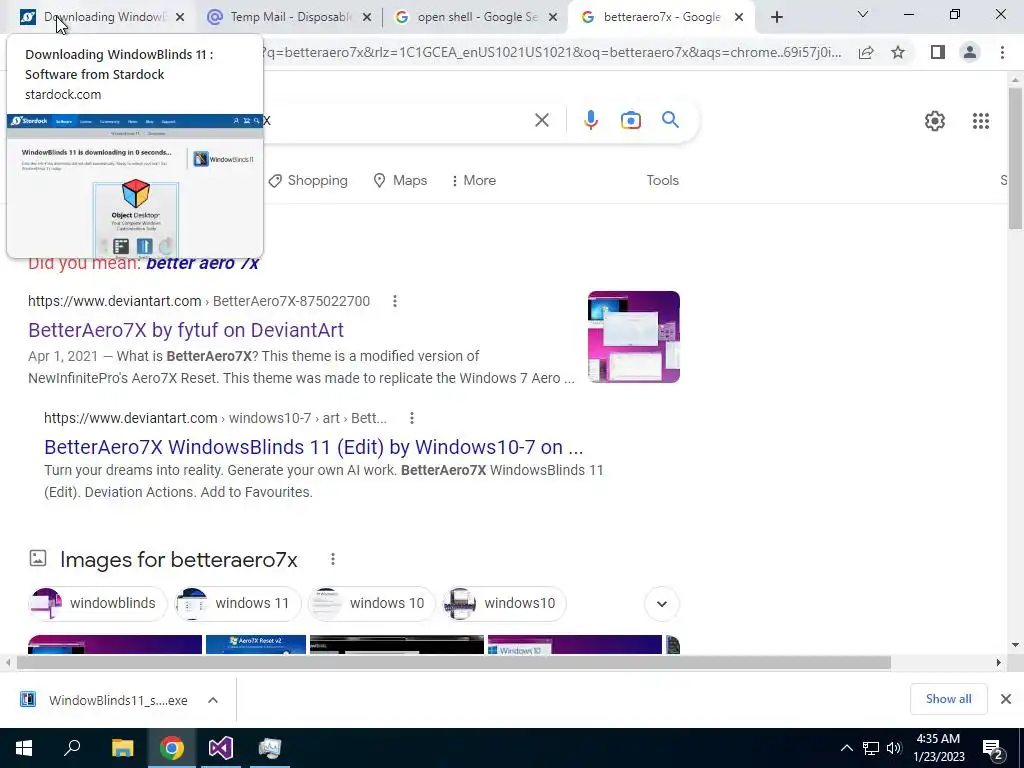Open Google quick settings gear
This screenshot has width=1024, height=768.
point(935,121)
